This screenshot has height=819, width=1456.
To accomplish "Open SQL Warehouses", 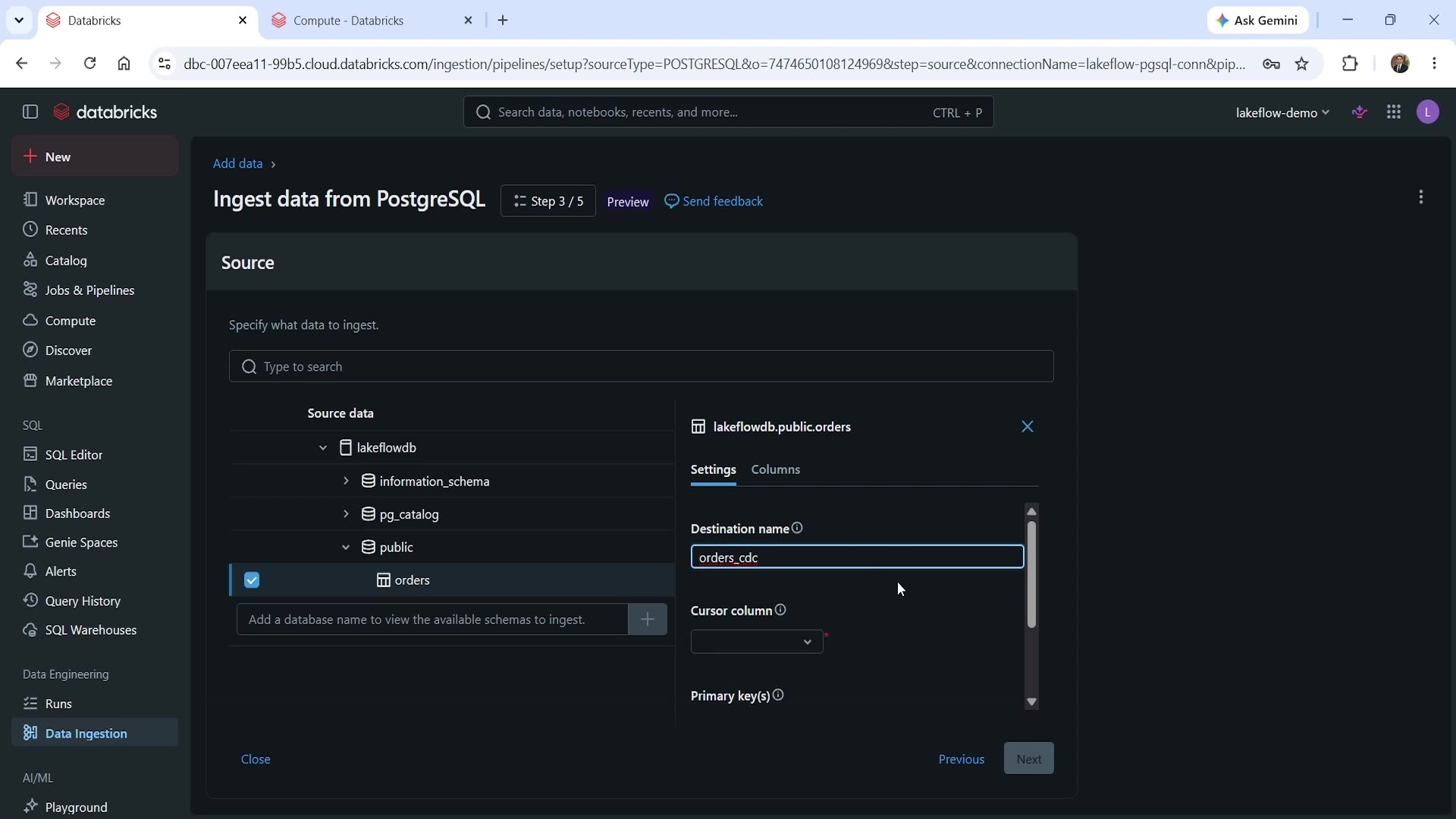I will pyautogui.click(x=95, y=630).
